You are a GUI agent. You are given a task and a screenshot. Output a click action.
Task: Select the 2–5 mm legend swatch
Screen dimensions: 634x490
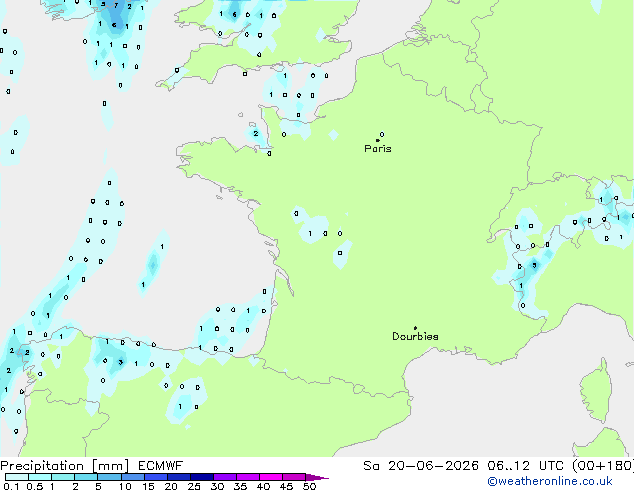coord(86,477)
